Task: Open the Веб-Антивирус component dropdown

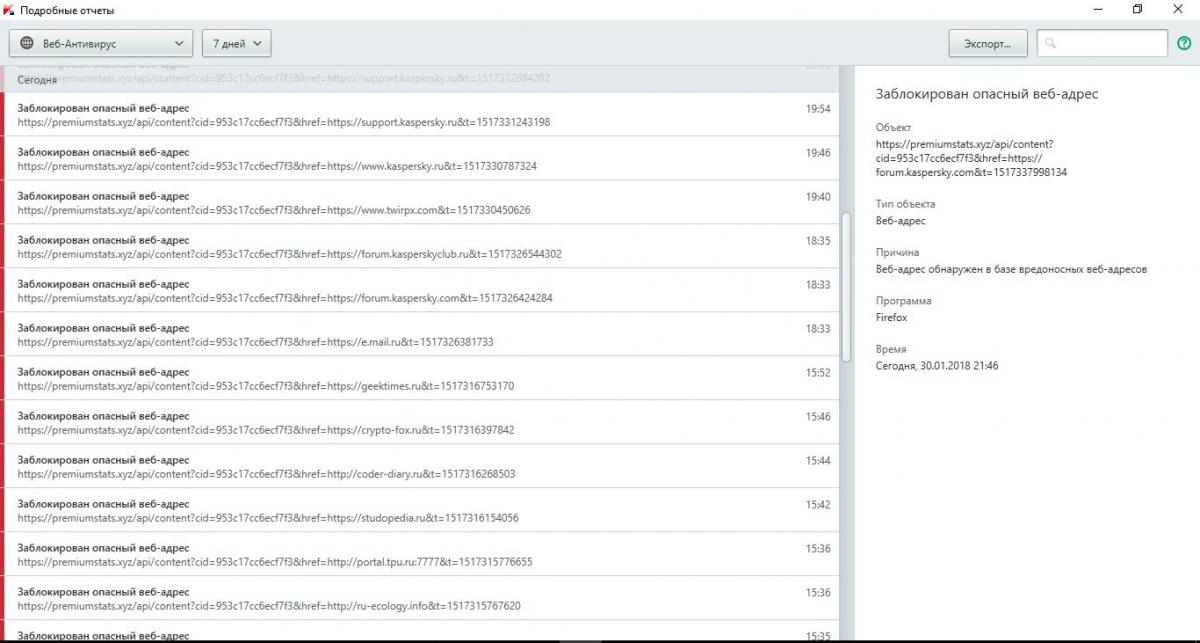Action: [x=101, y=44]
